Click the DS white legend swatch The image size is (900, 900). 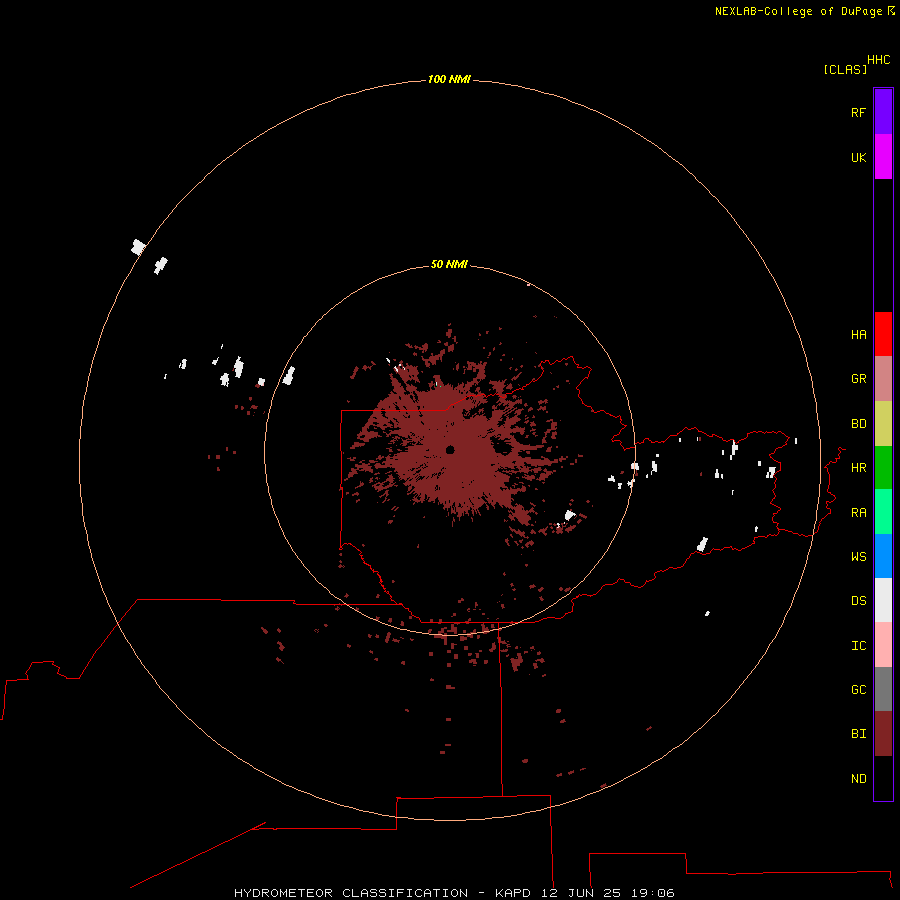[x=883, y=600]
